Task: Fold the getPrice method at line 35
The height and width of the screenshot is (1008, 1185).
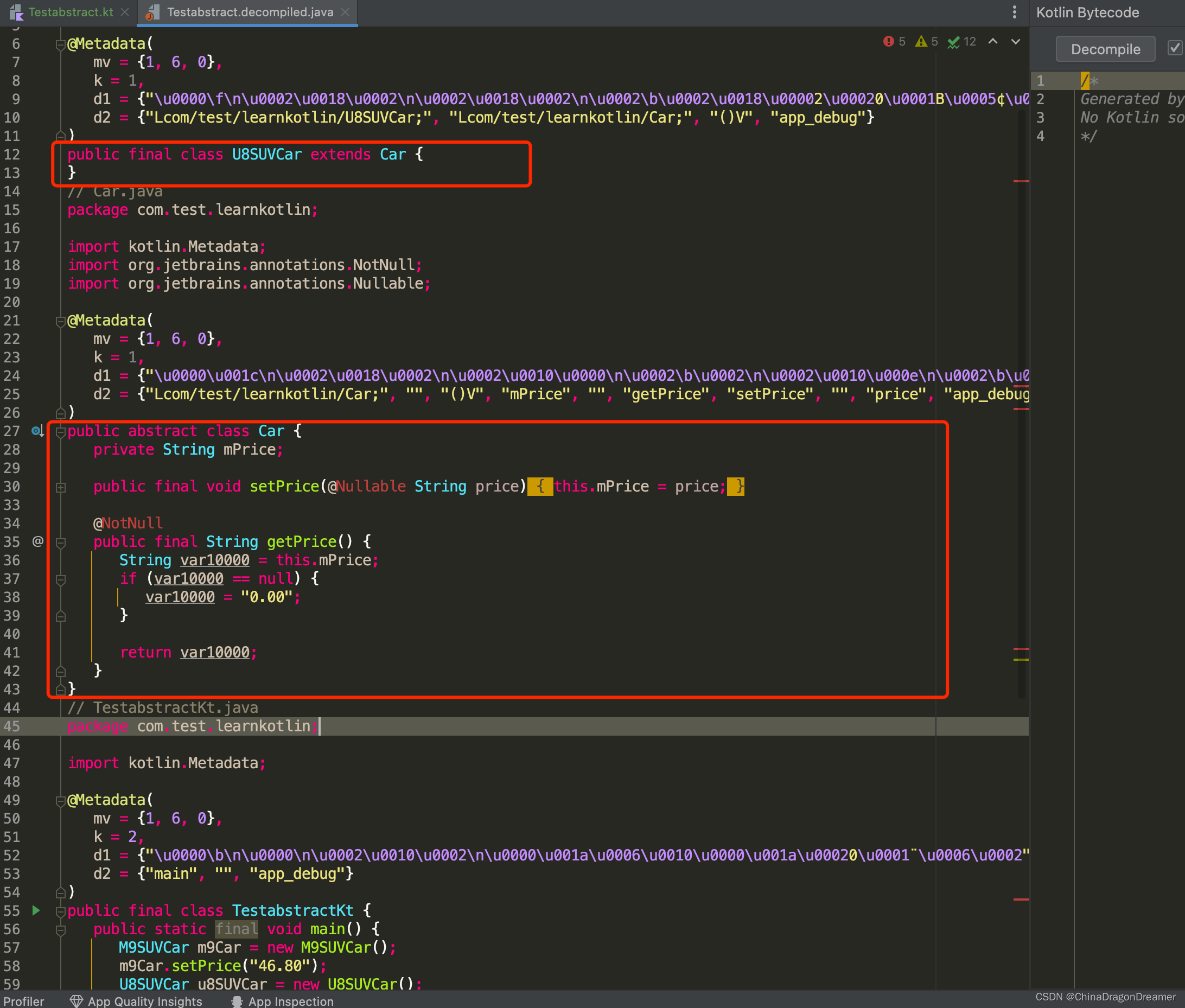Action: click(60, 543)
